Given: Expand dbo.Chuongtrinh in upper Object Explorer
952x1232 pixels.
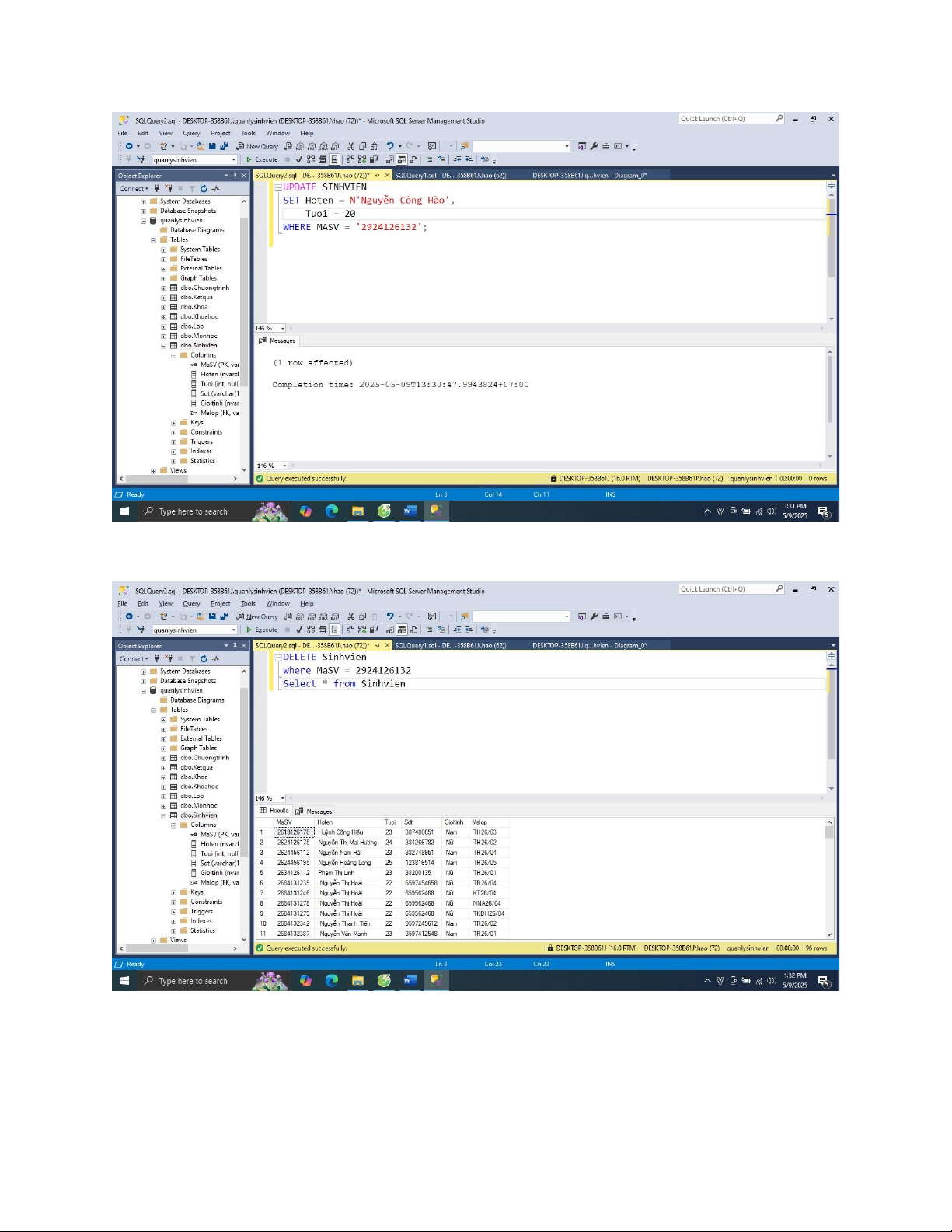Looking at the screenshot, I should click(x=164, y=288).
